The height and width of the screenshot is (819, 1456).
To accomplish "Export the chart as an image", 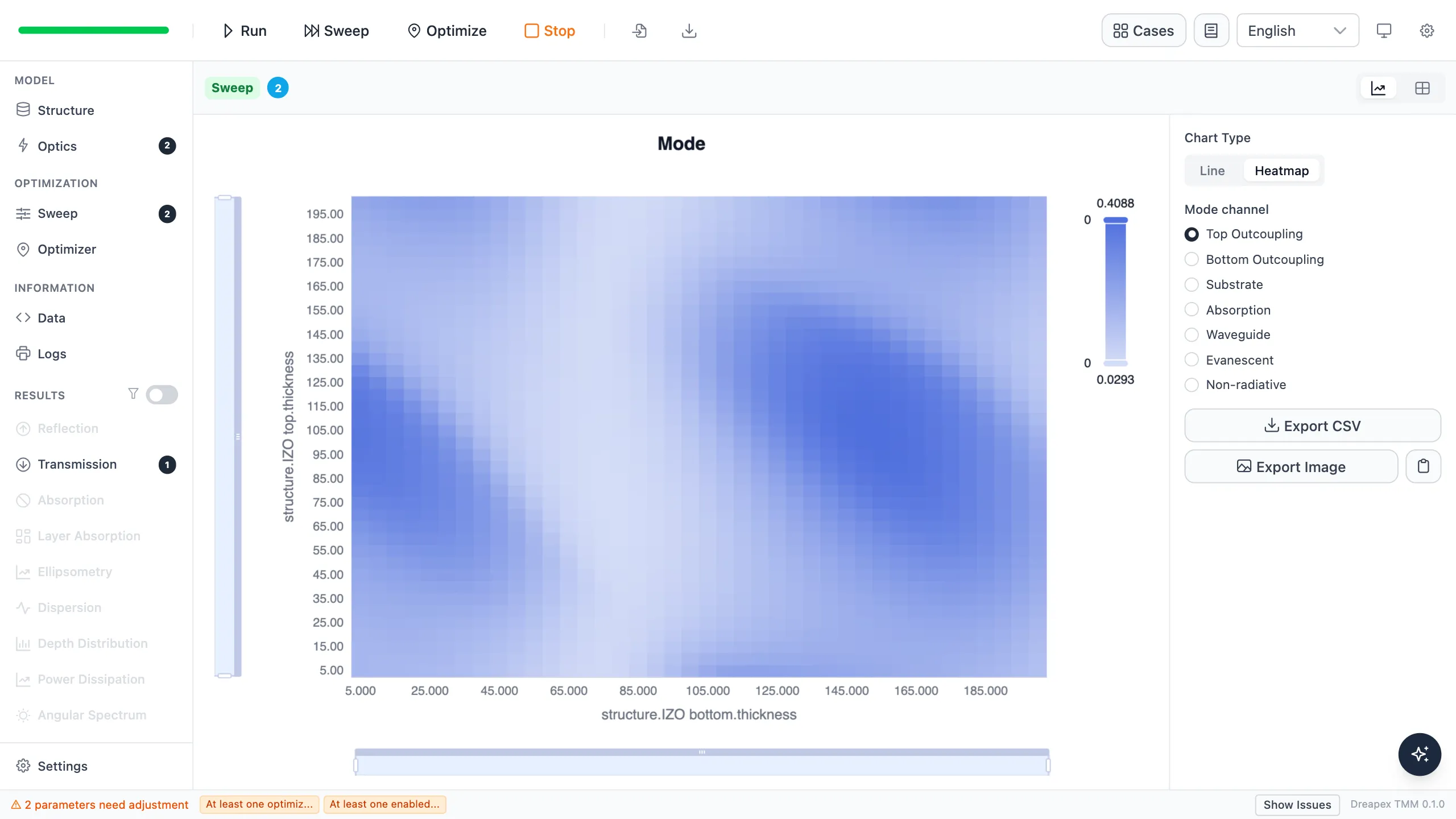I will (x=1291, y=466).
